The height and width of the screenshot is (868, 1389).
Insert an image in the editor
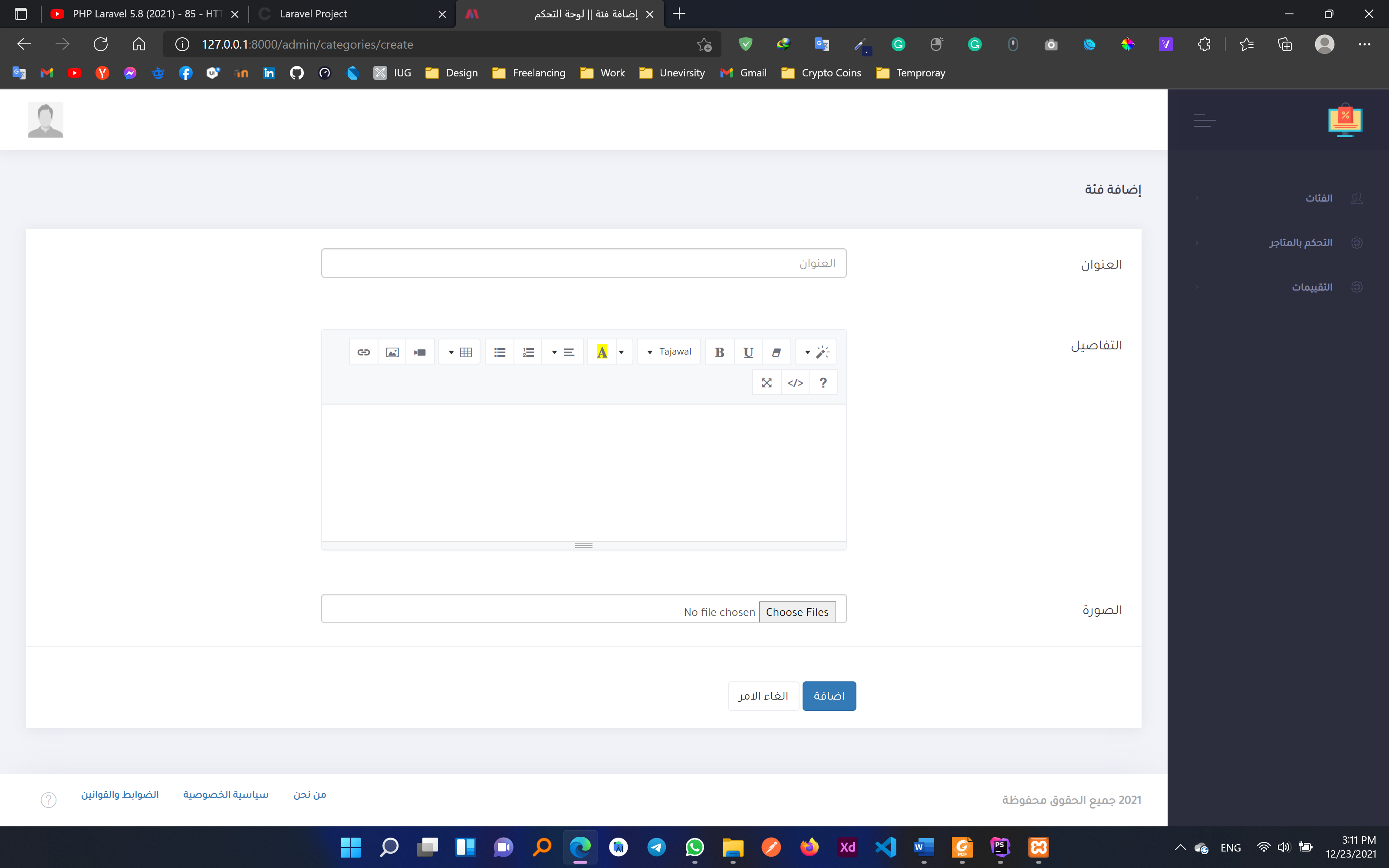click(392, 352)
